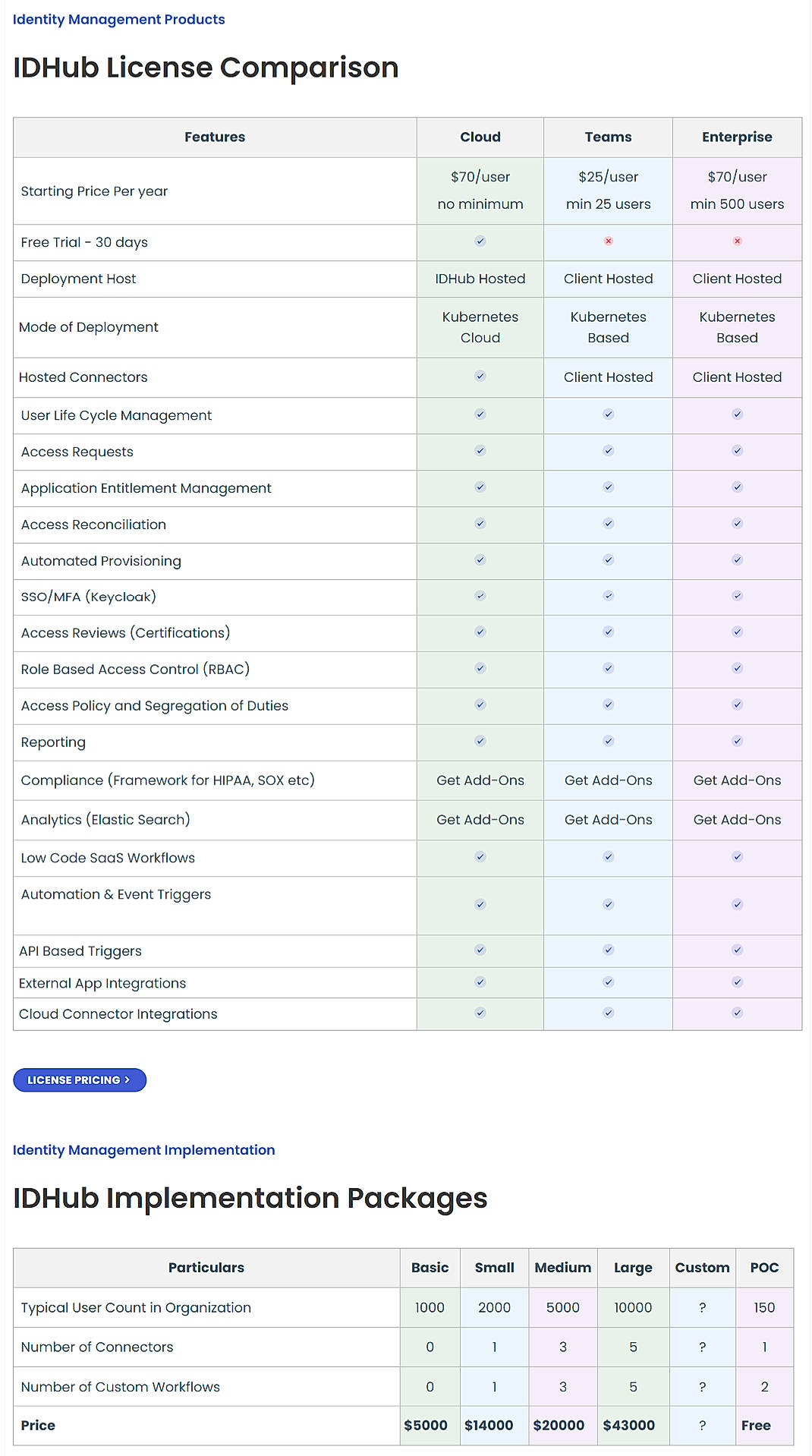Viewport: 812px width, 1456px height.
Task: Click the IDHub Implementation Packages heading
Action: pos(250,1198)
